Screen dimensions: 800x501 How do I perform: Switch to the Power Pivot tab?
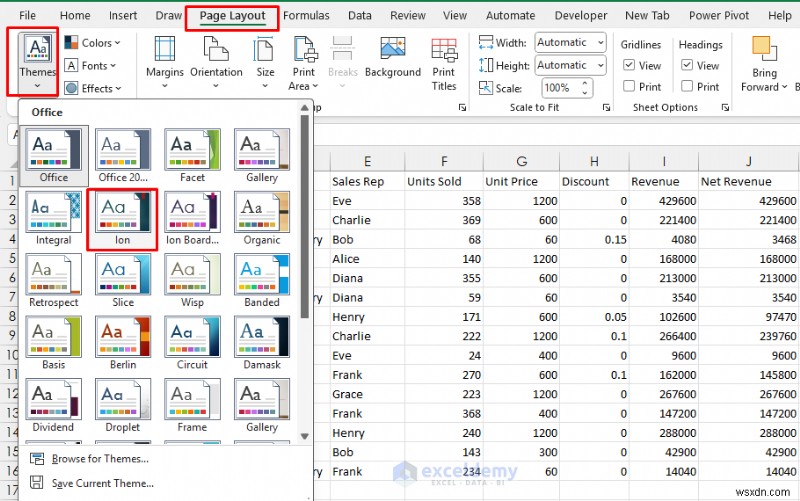(719, 15)
